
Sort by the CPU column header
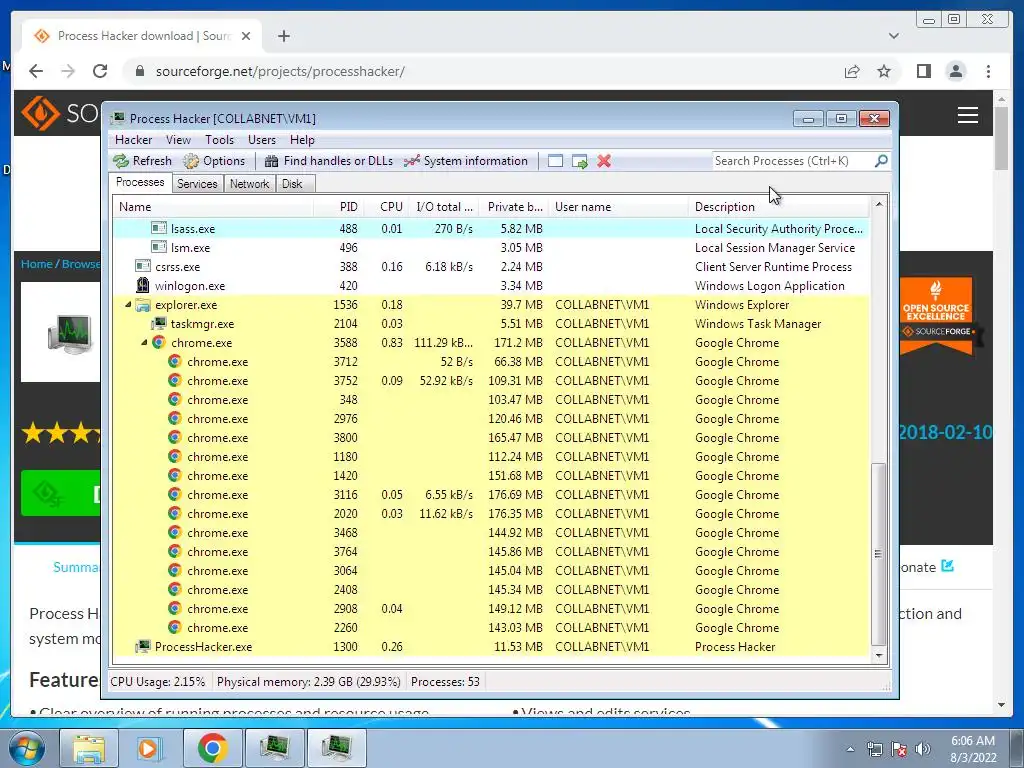(x=387, y=207)
